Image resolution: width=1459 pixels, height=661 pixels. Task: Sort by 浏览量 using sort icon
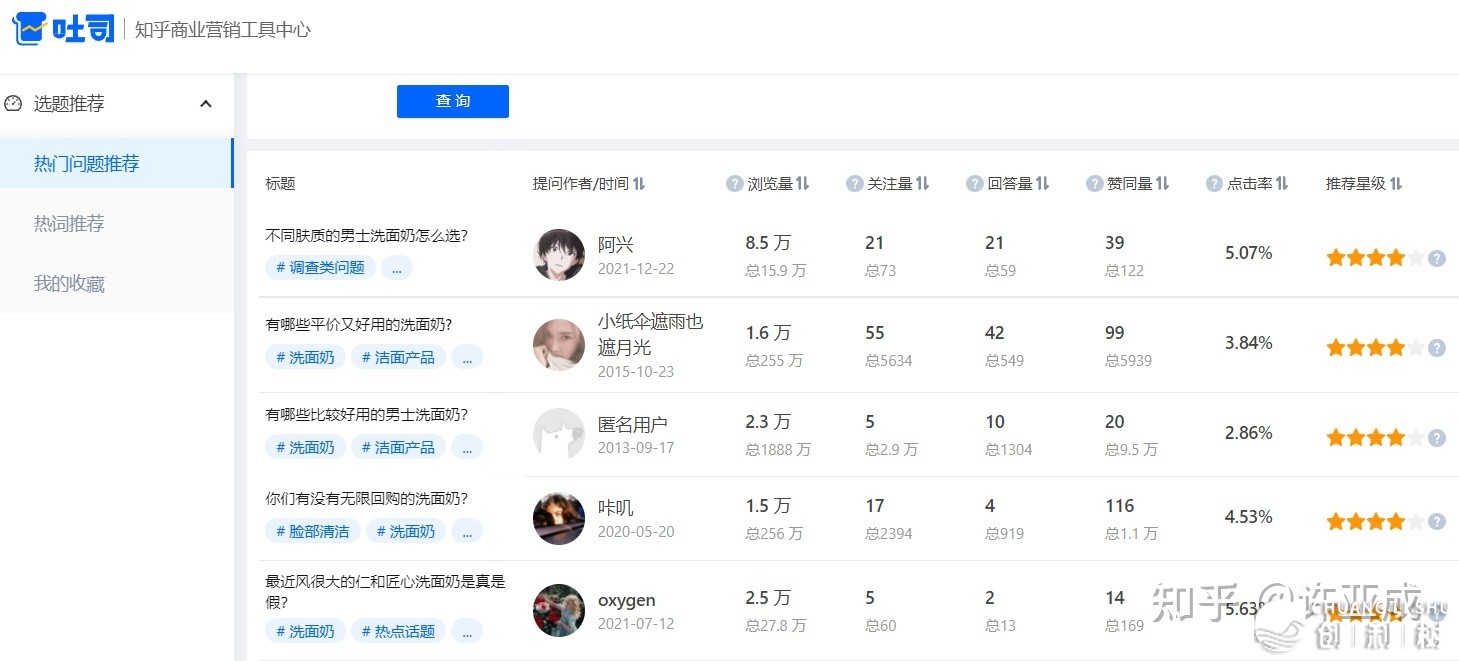point(802,184)
